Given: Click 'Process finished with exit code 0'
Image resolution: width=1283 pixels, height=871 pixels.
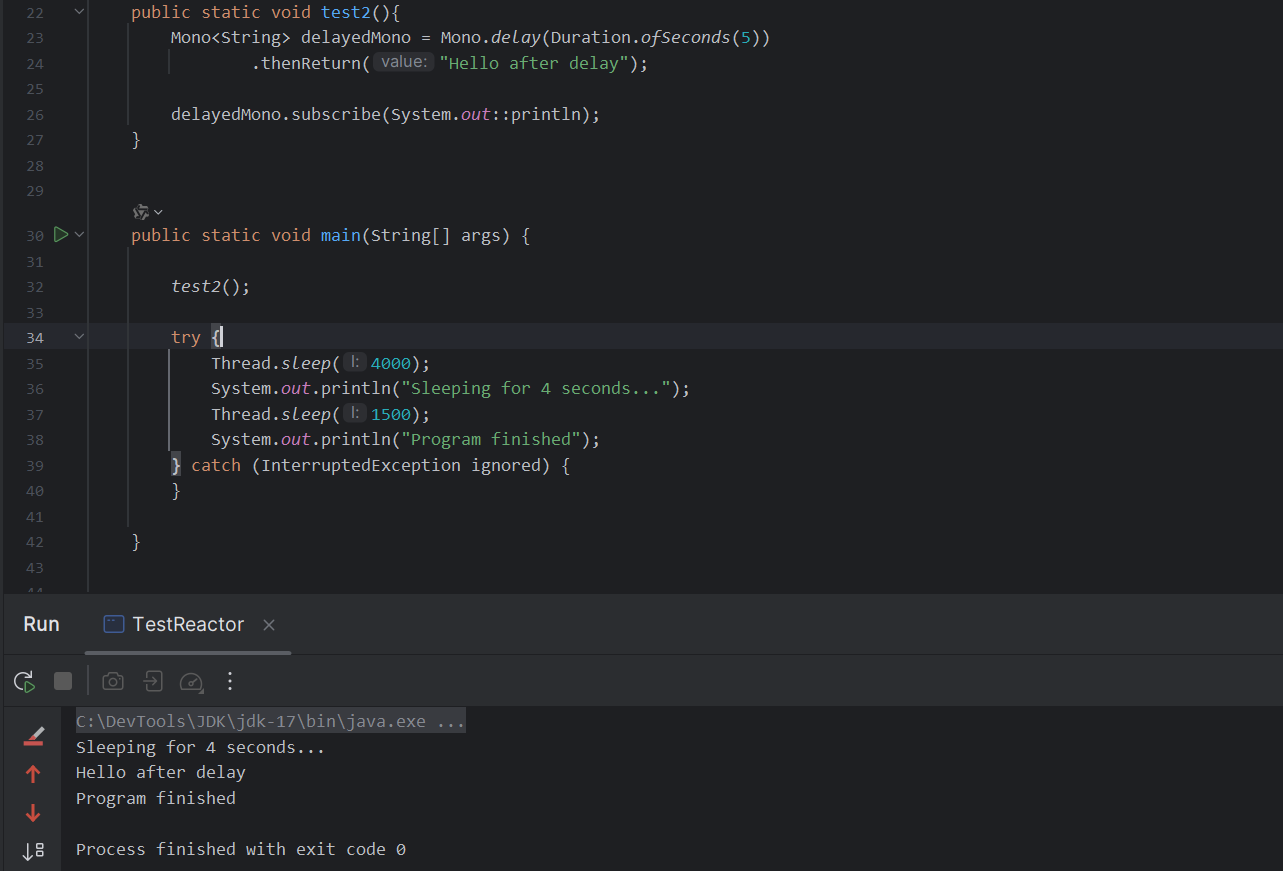Looking at the screenshot, I should [x=241, y=849].
